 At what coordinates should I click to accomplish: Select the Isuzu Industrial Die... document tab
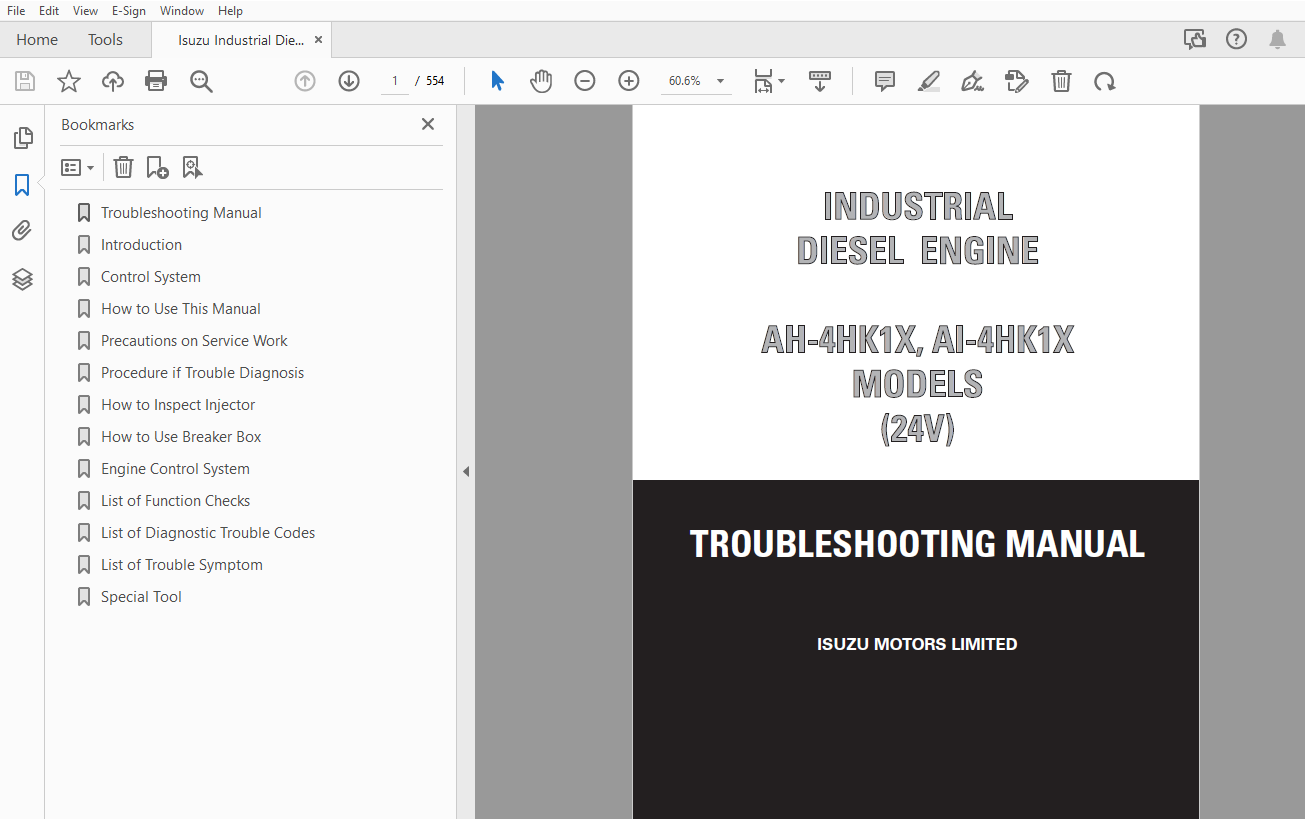coord(241,40)
